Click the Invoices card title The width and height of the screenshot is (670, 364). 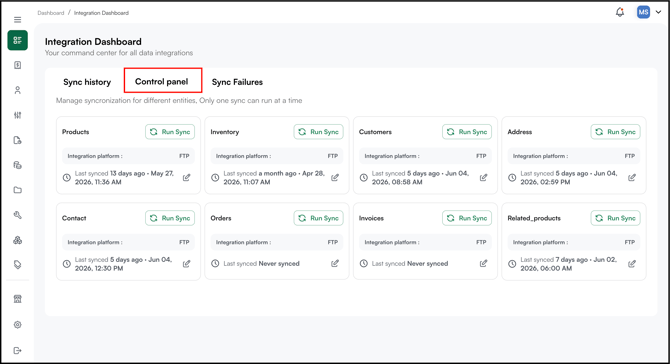pos(371,218)
